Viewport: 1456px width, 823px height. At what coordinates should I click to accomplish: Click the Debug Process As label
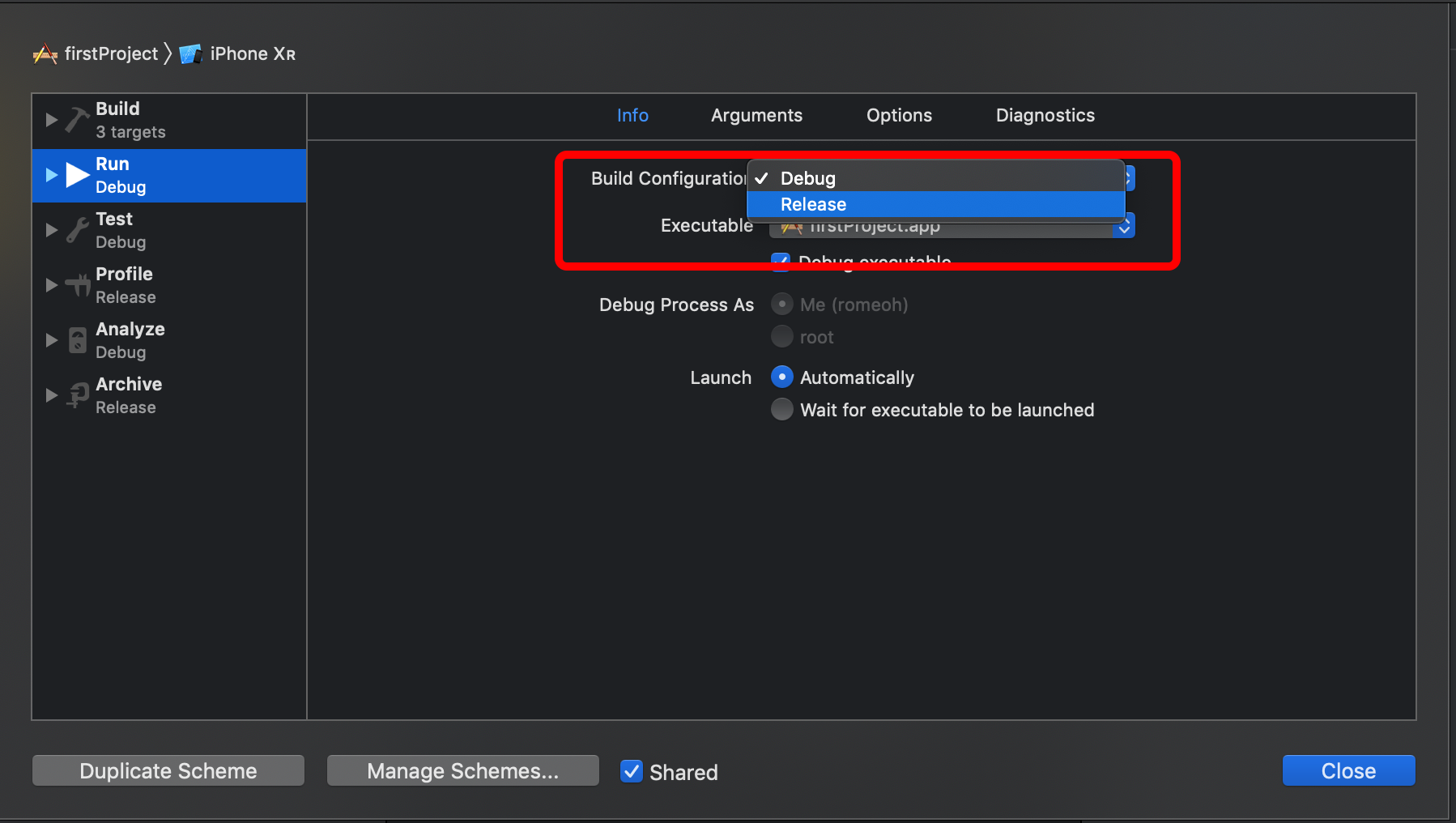click(676, 305)
